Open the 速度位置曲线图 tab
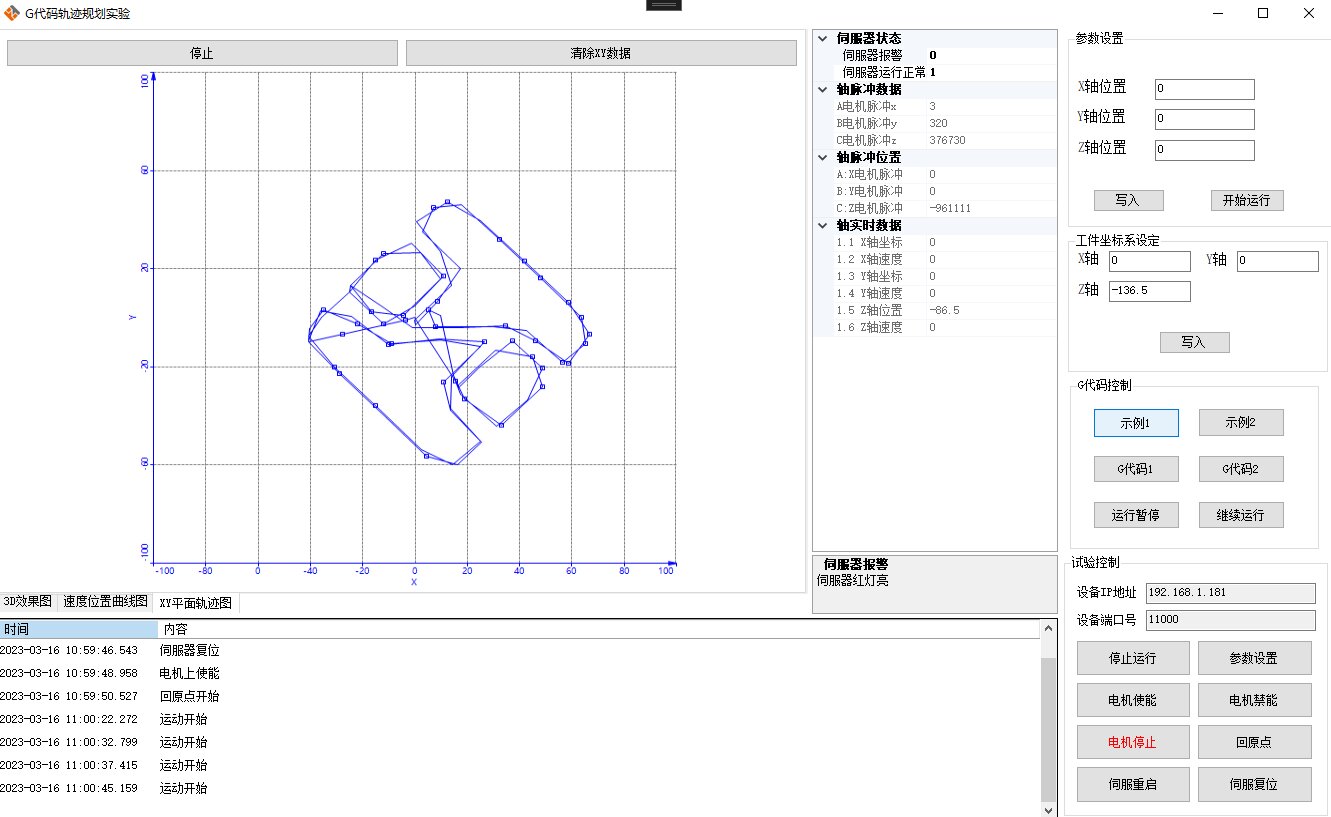The image size is (1331, 817). (x=105, y=602)
